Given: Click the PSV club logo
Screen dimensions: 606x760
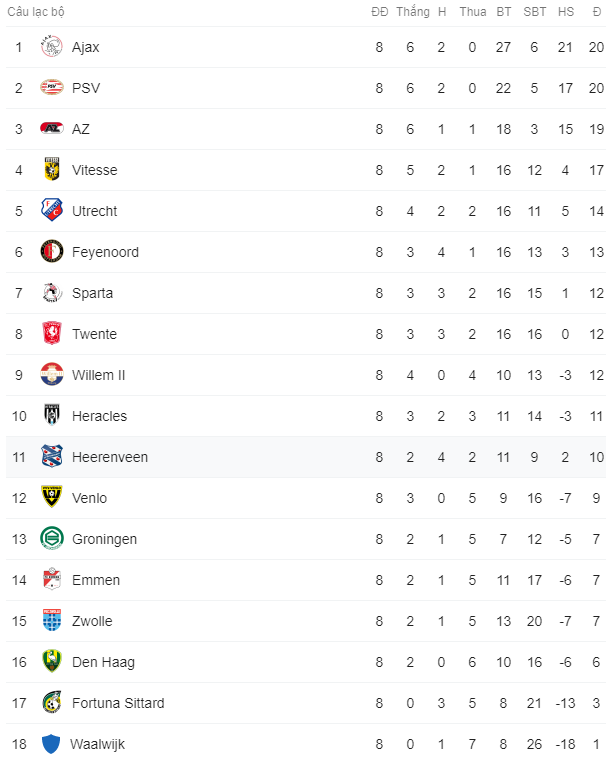Looking at the screenshot, I should pos(51,88).
